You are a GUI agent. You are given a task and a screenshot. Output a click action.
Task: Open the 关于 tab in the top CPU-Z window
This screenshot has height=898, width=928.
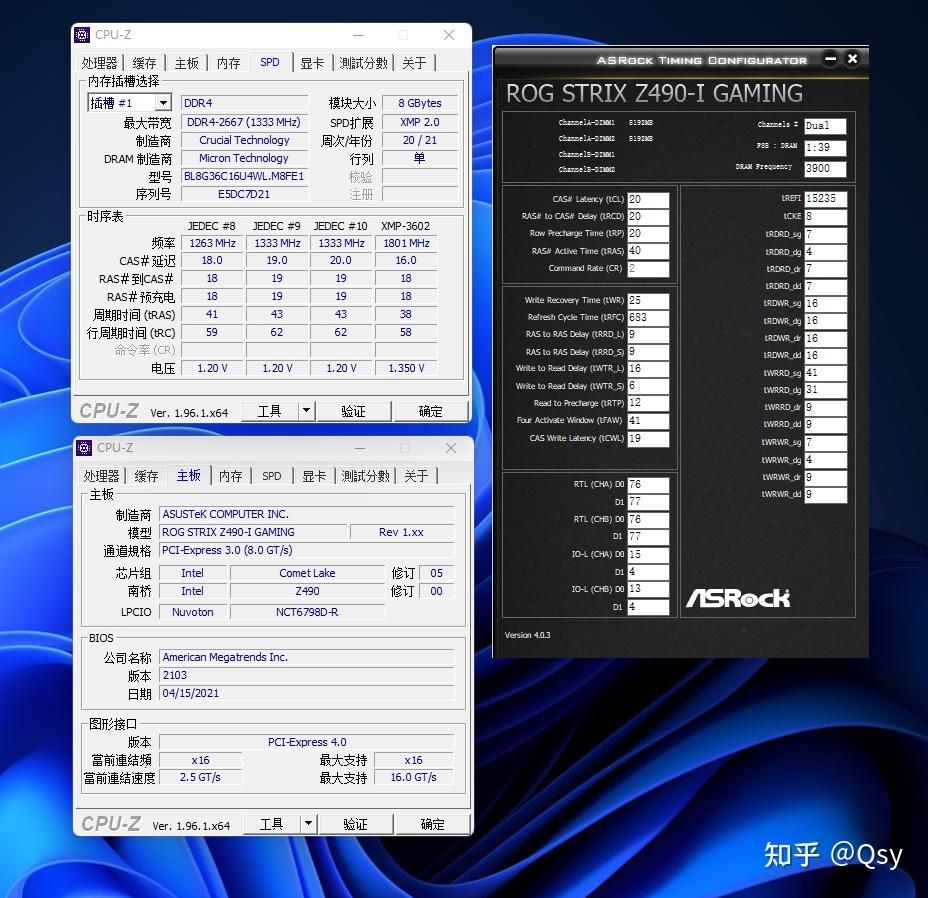(413, 62)
